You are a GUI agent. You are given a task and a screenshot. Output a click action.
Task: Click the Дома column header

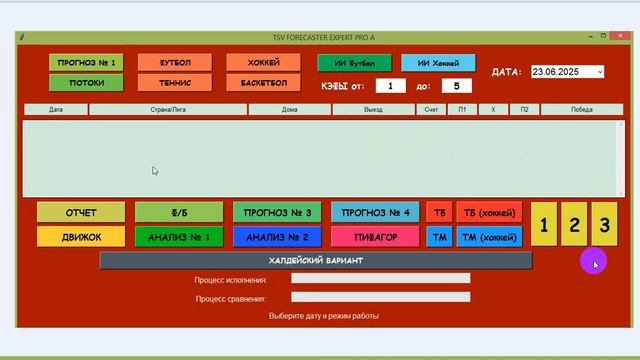click(289, 109)
